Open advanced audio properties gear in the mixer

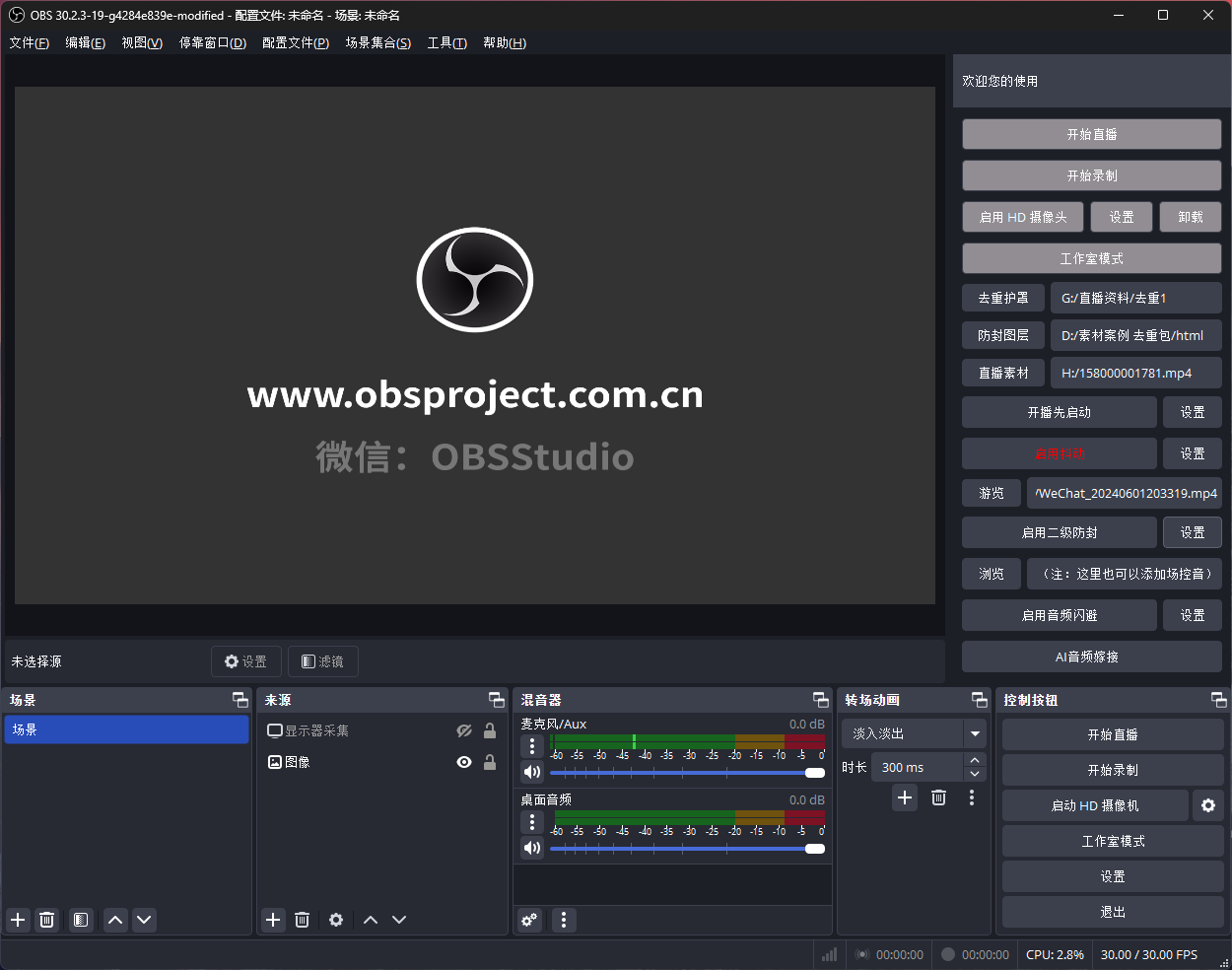click(529, 920)
